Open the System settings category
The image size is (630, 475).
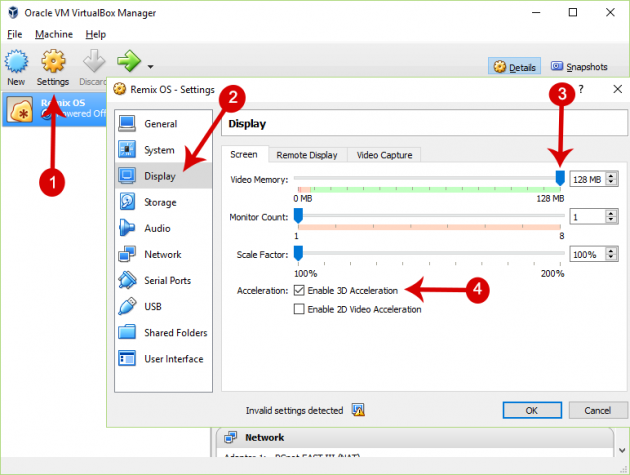(x=159, y=150)
